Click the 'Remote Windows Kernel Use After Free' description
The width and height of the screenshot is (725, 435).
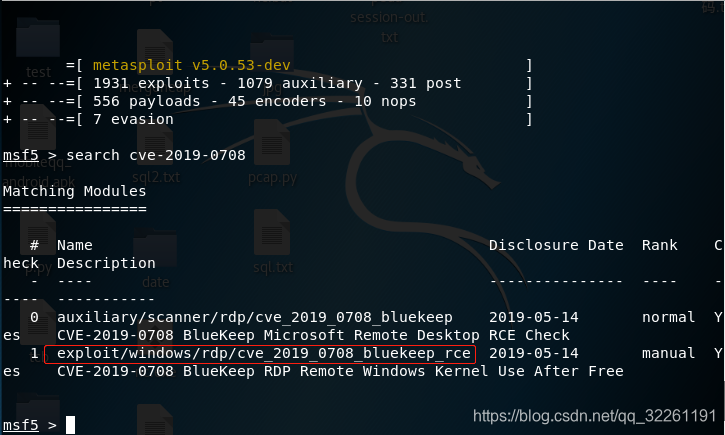(461, 371)
